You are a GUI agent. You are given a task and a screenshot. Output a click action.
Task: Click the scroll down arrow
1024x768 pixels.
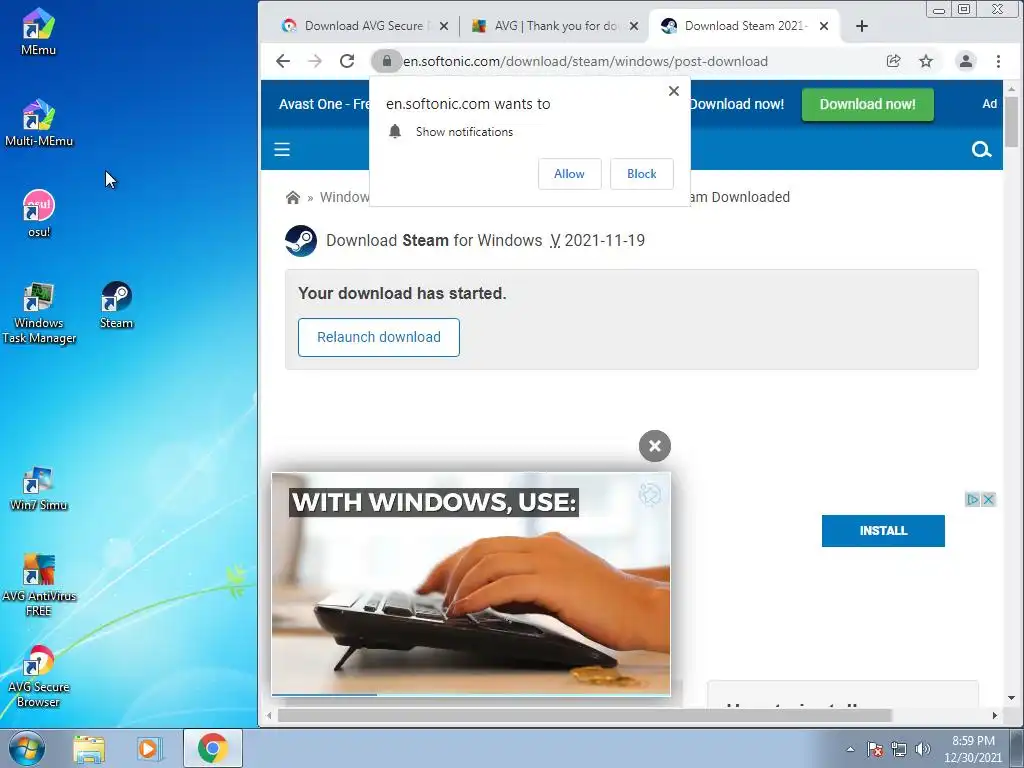click(1011, 697)
